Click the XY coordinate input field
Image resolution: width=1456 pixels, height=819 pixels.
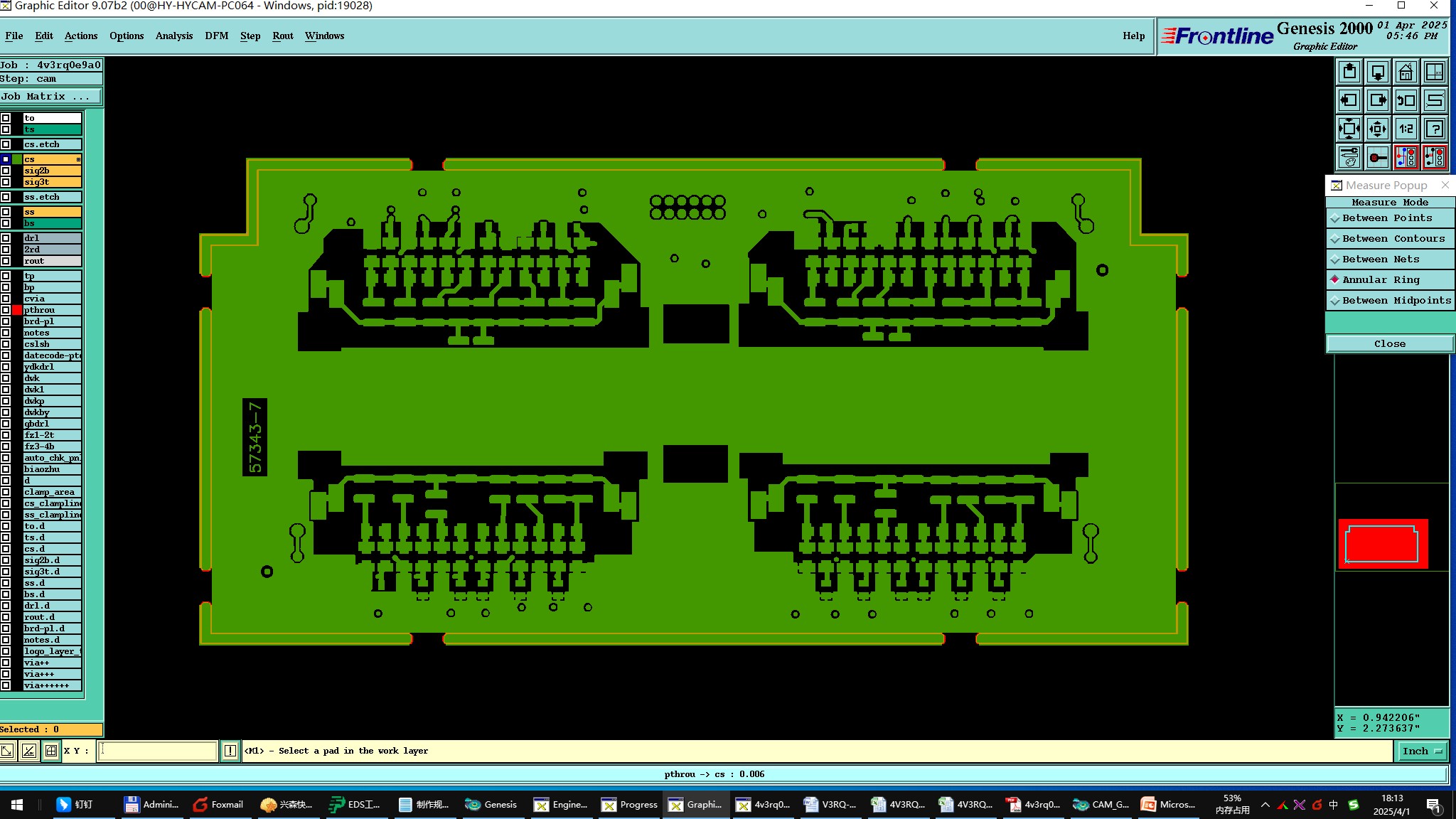[157, 751]
